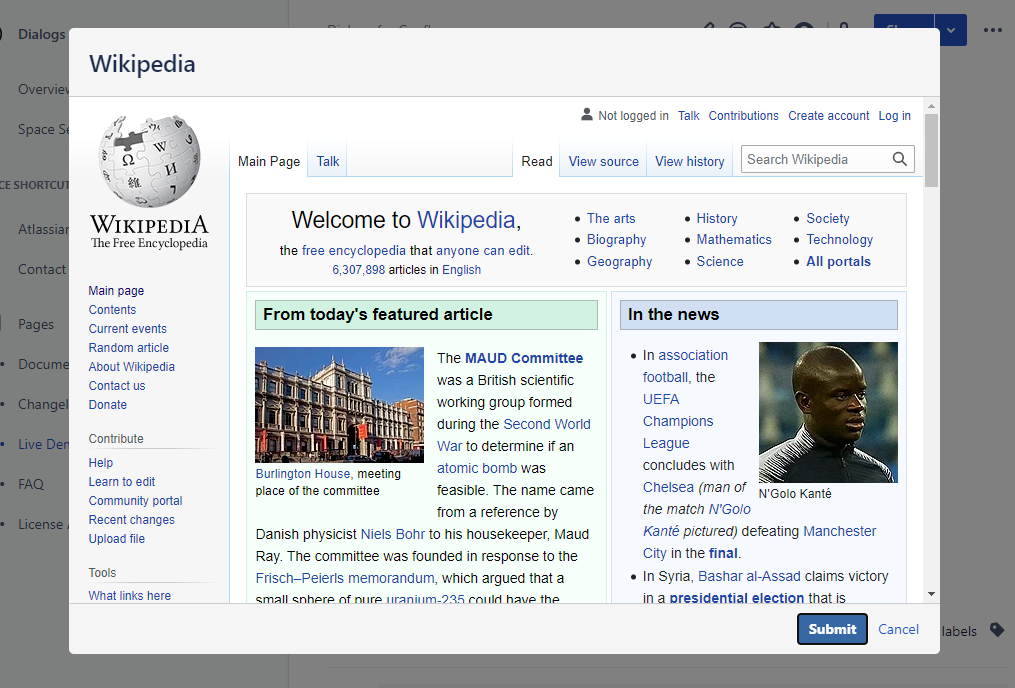Open the Mathematics portal link
Screen dimensions: 1015x688
[x=733, y=239]
